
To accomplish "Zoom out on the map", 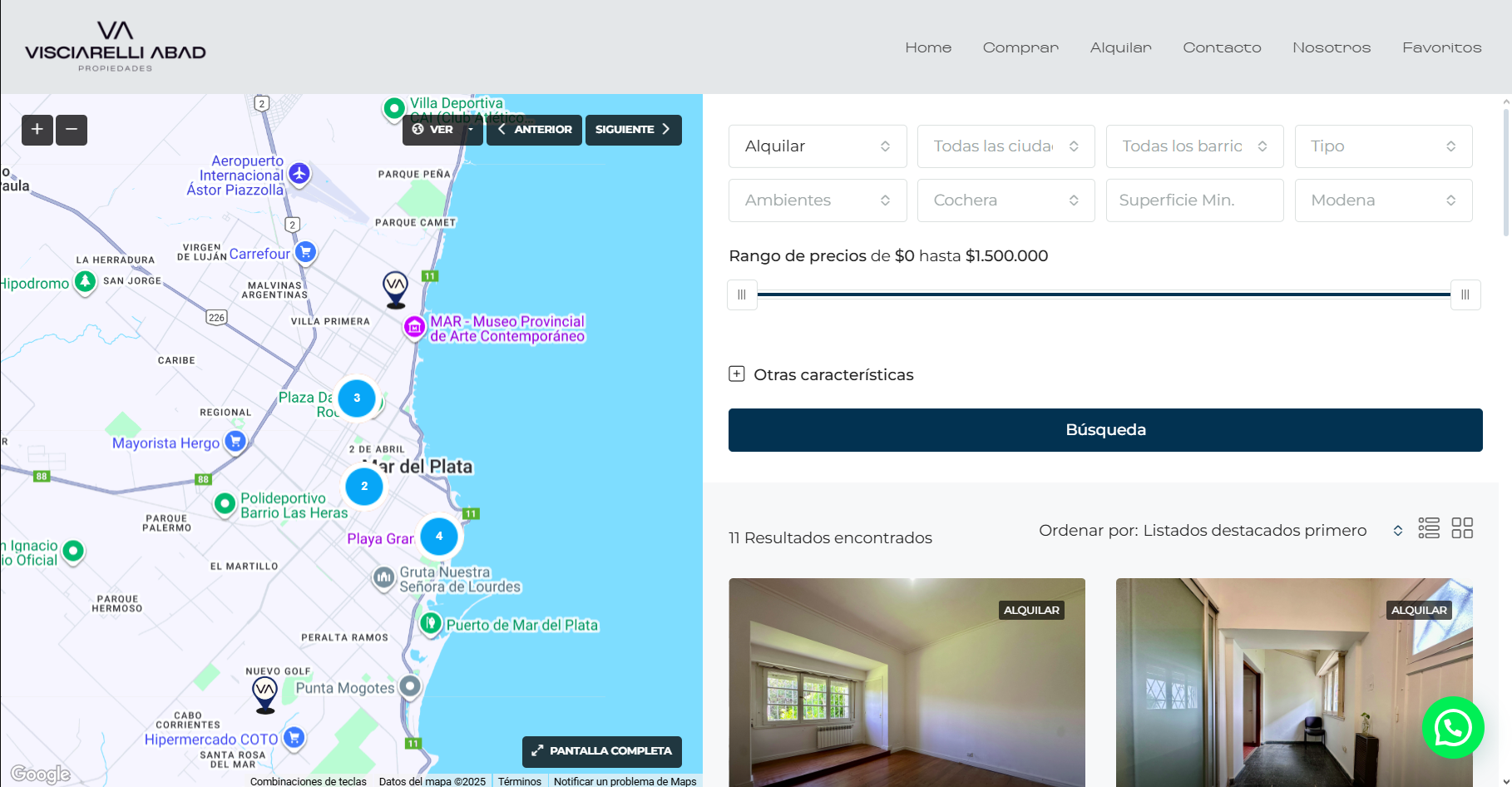I will pos(72,130).
